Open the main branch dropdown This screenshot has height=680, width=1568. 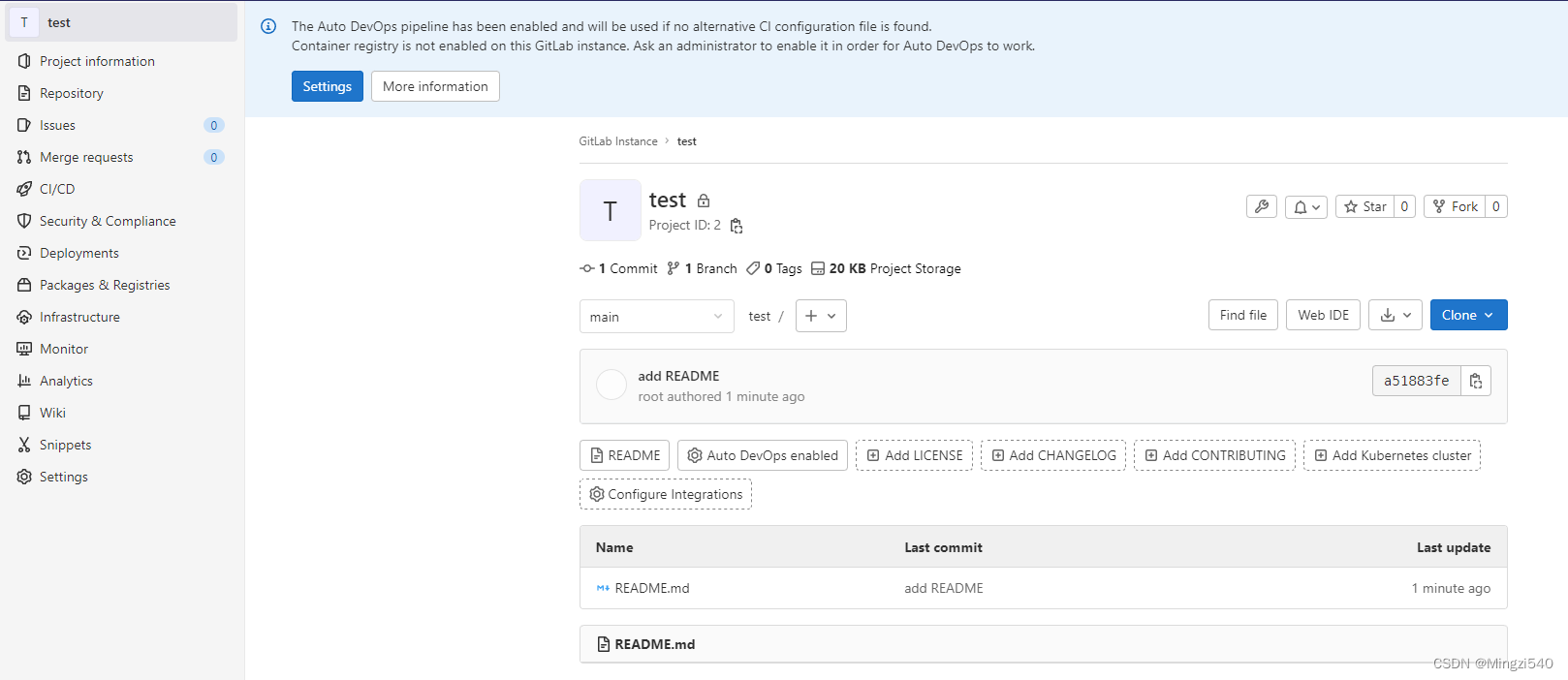[x=656, y=316]
